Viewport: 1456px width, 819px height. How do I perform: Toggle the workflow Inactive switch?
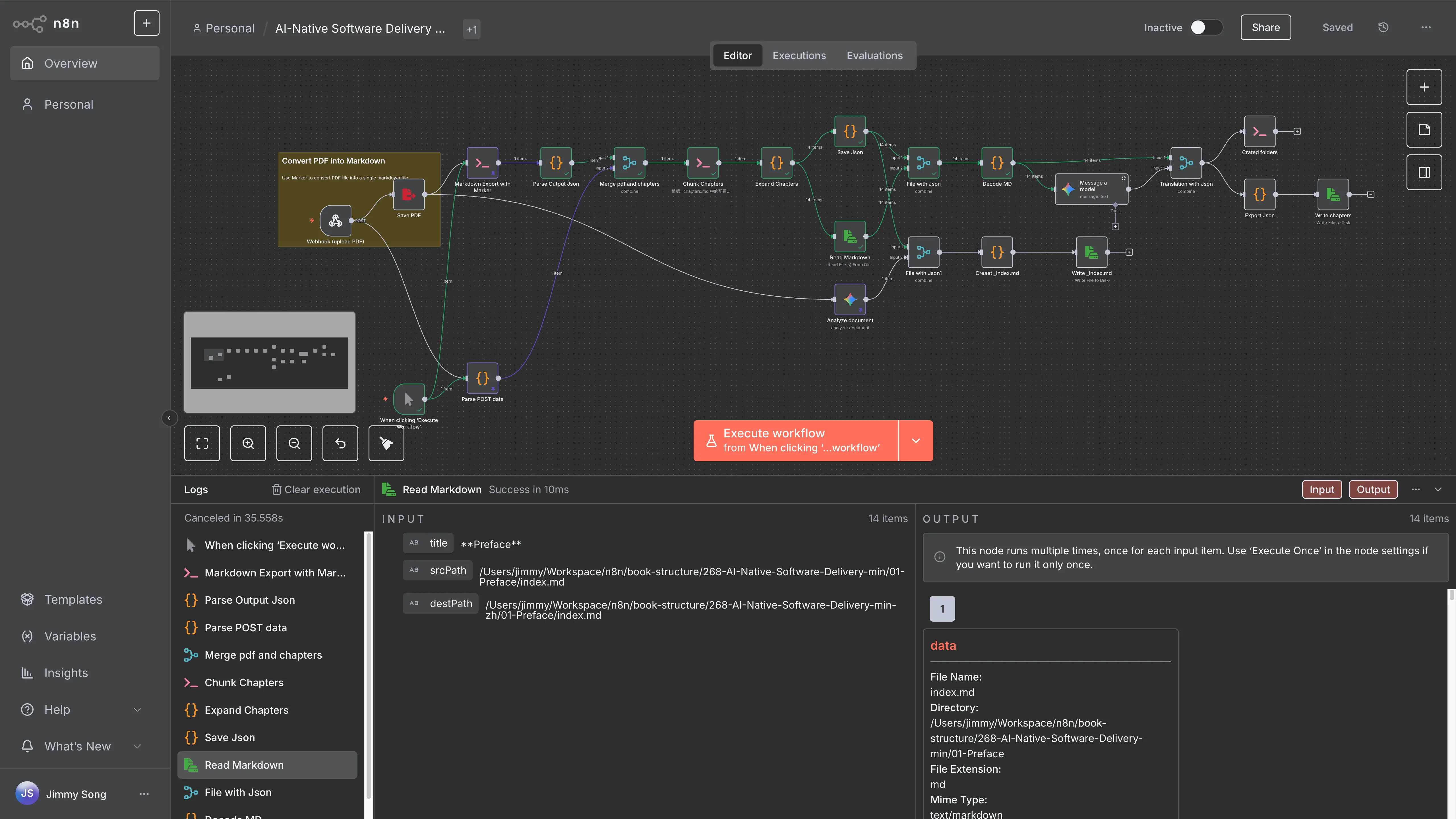(1206, 27)
